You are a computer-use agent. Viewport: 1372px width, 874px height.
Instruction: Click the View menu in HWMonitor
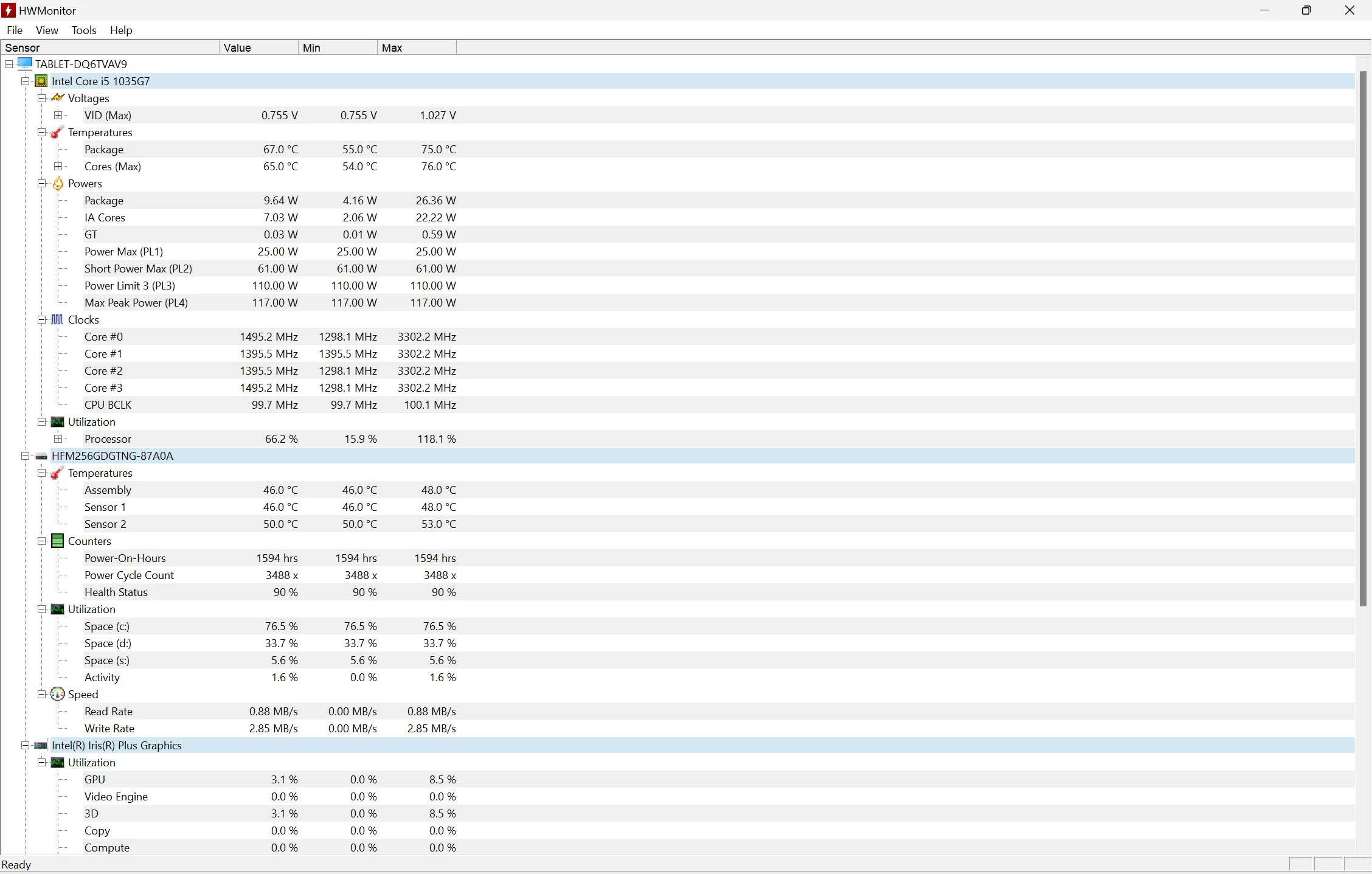[x=46, y=30]
